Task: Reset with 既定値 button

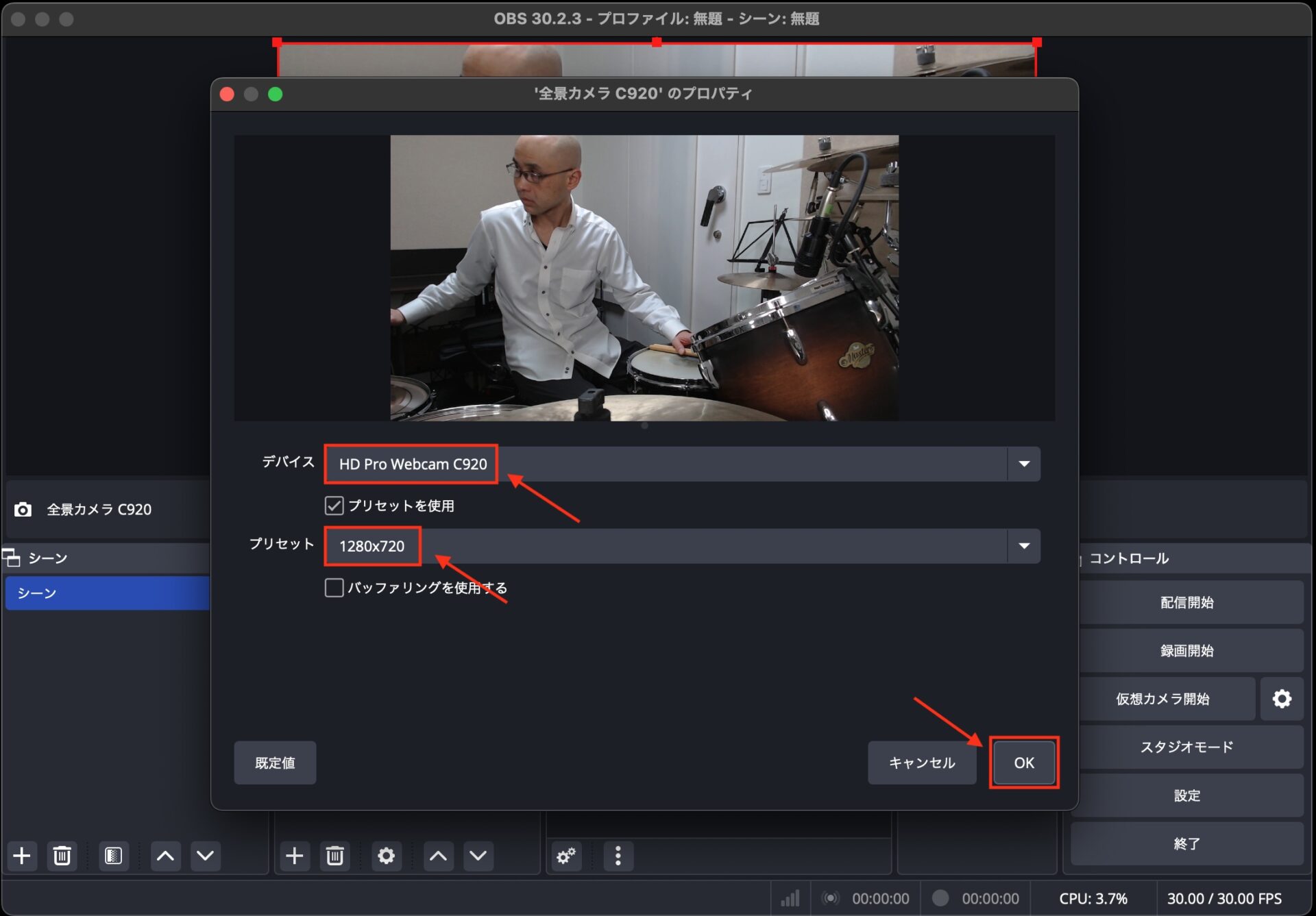Action: pos(275,763)
